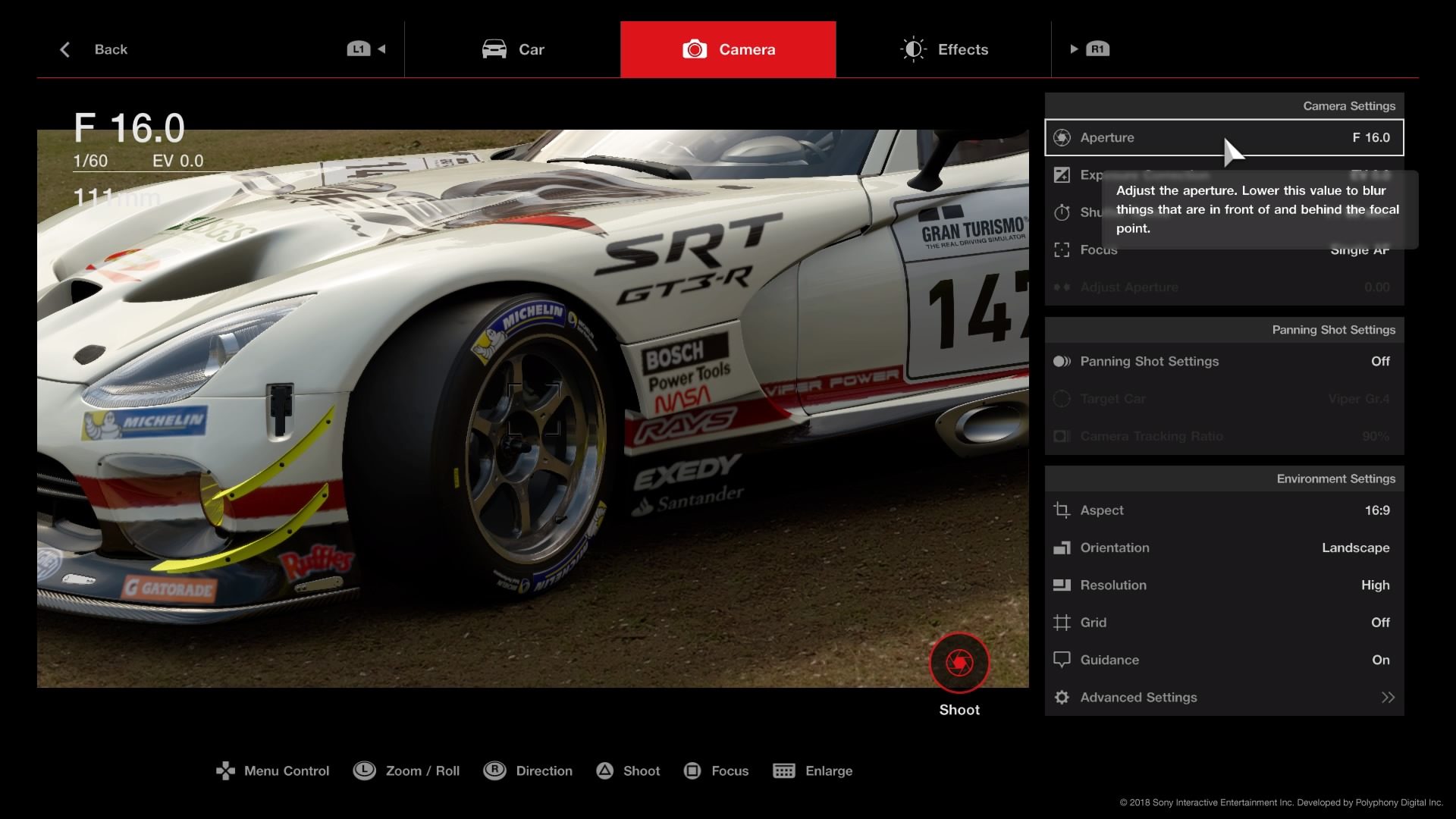Click the EV 0.0 overlay readout
Viewport: 1456px width, 819px height.
tap(178, 161)
